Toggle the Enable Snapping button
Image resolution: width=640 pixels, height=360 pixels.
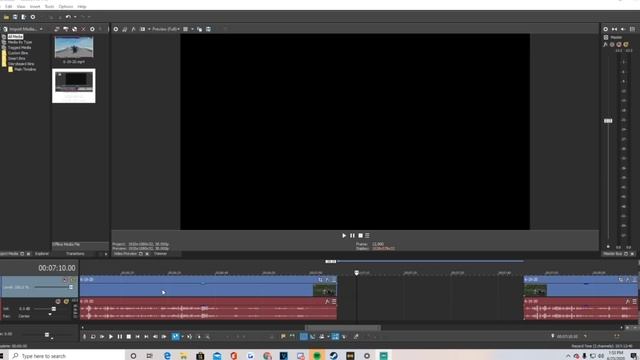tap(304, 337)
